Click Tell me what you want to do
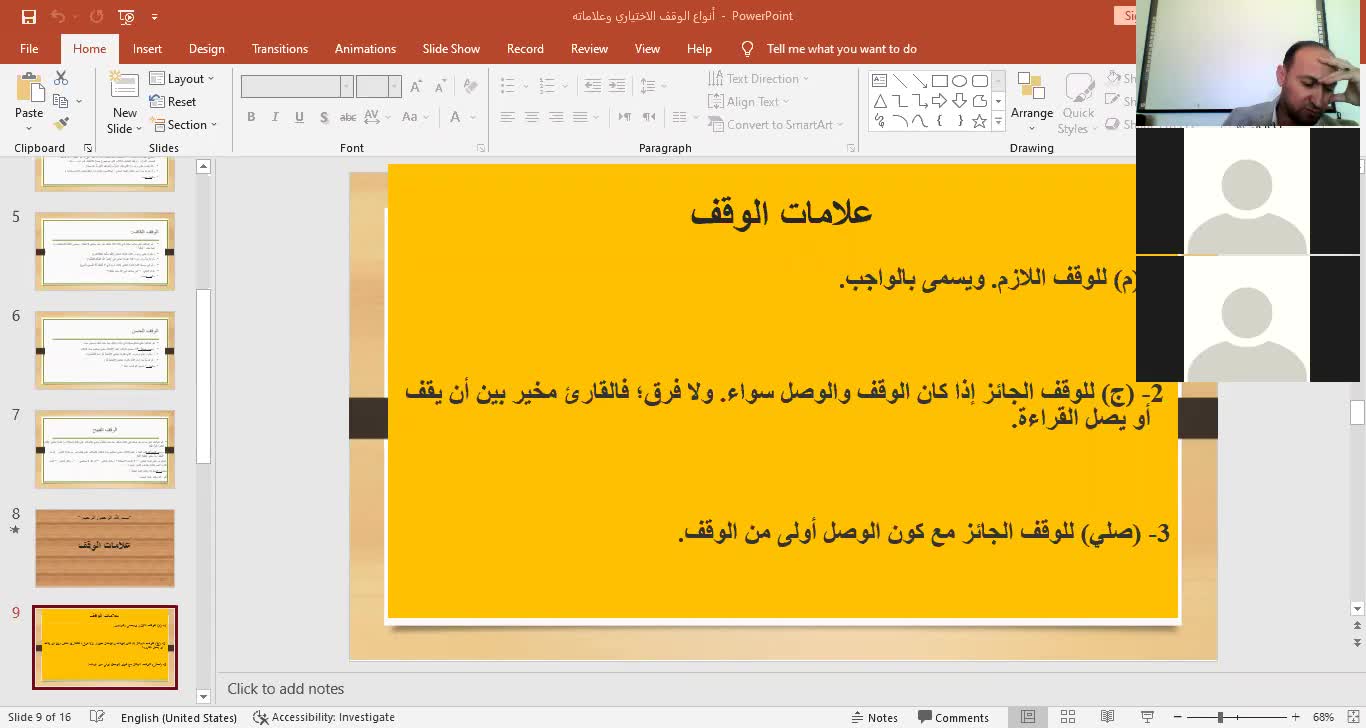 pyautogui.click(x=841, y=48)
